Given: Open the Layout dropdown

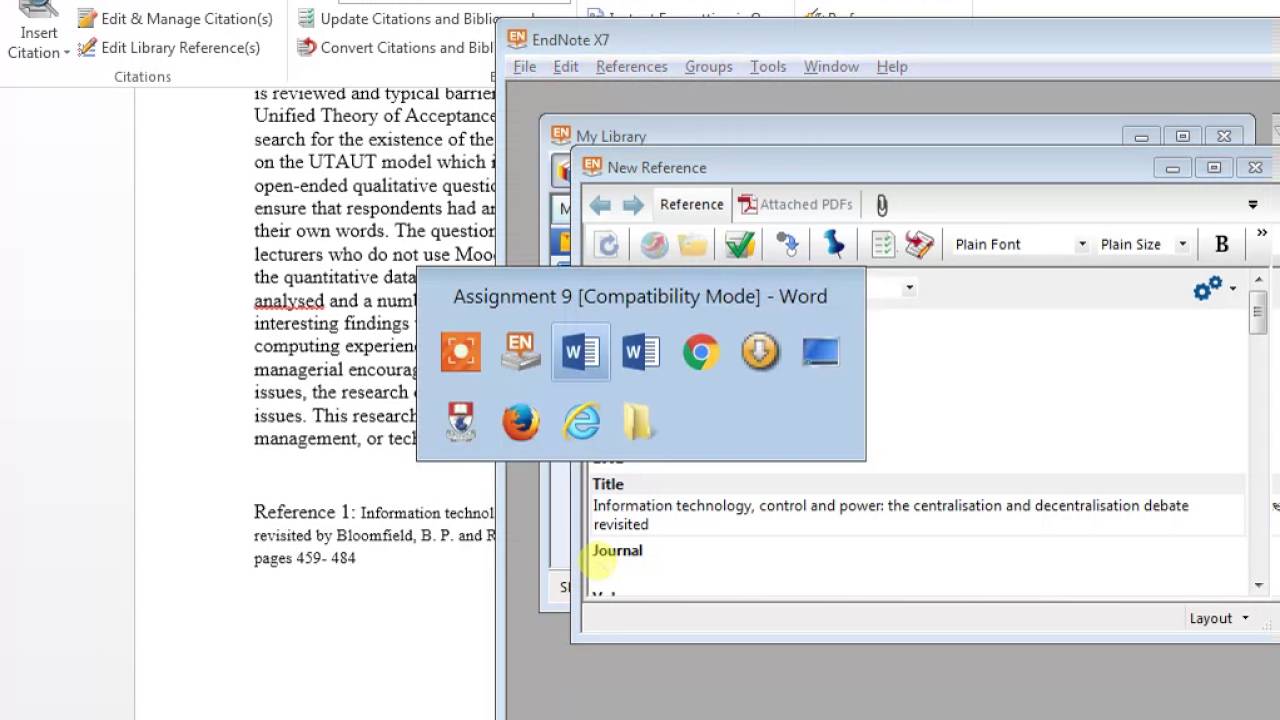Looking at the screenshot, I should click(1219, 618).
